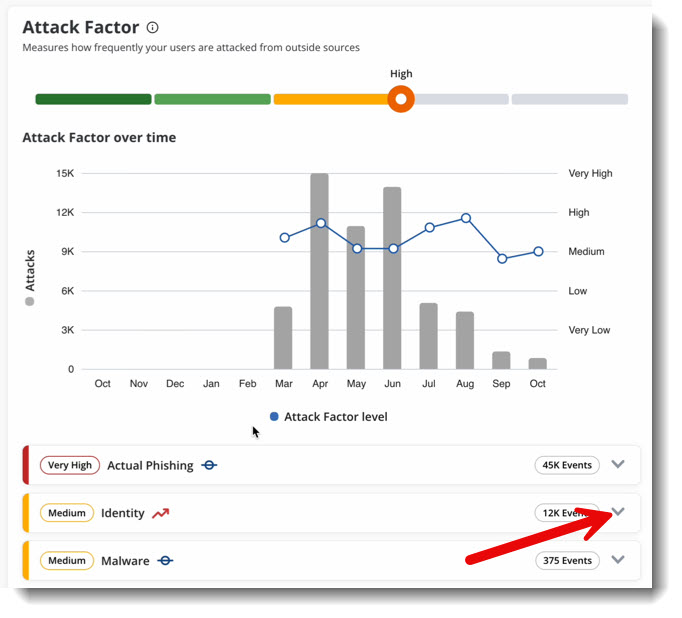Expand the Actual Phishing row

pyautogui.click(x=618, y=464)
